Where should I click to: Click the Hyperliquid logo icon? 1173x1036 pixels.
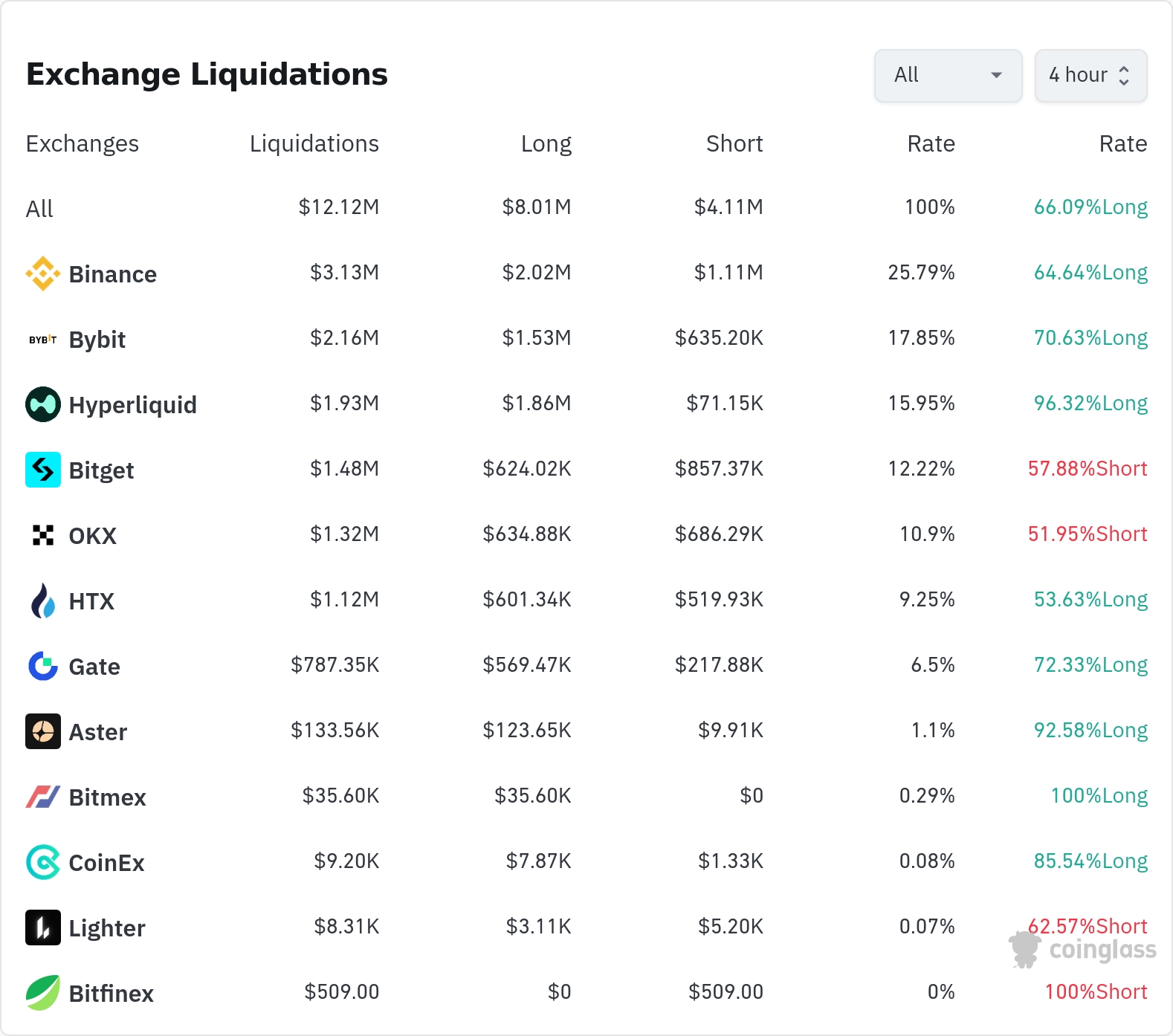pos(43,404)
